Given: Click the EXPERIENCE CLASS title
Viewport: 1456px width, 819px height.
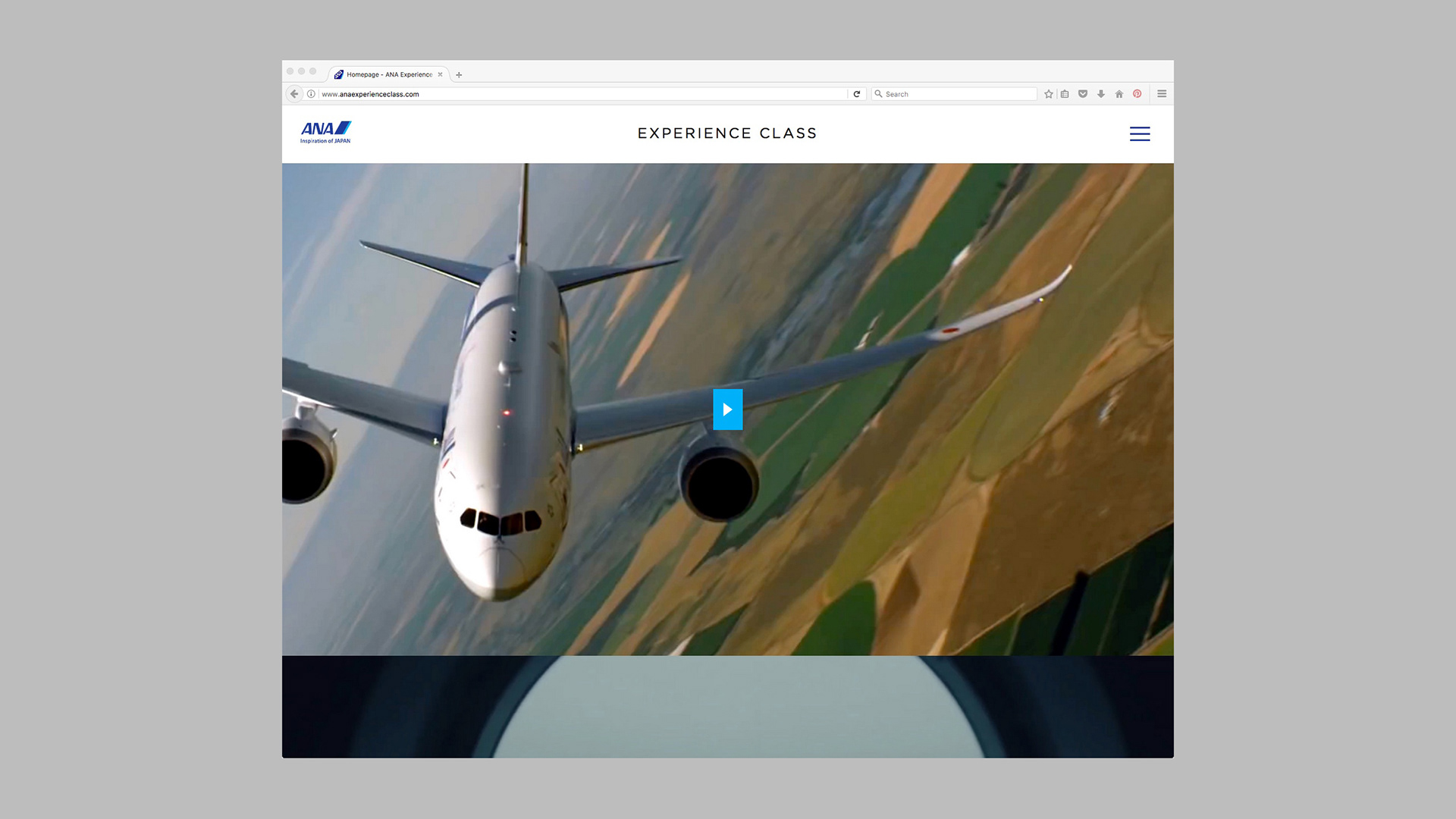Looking at the screenshot, I should point(727,133).
